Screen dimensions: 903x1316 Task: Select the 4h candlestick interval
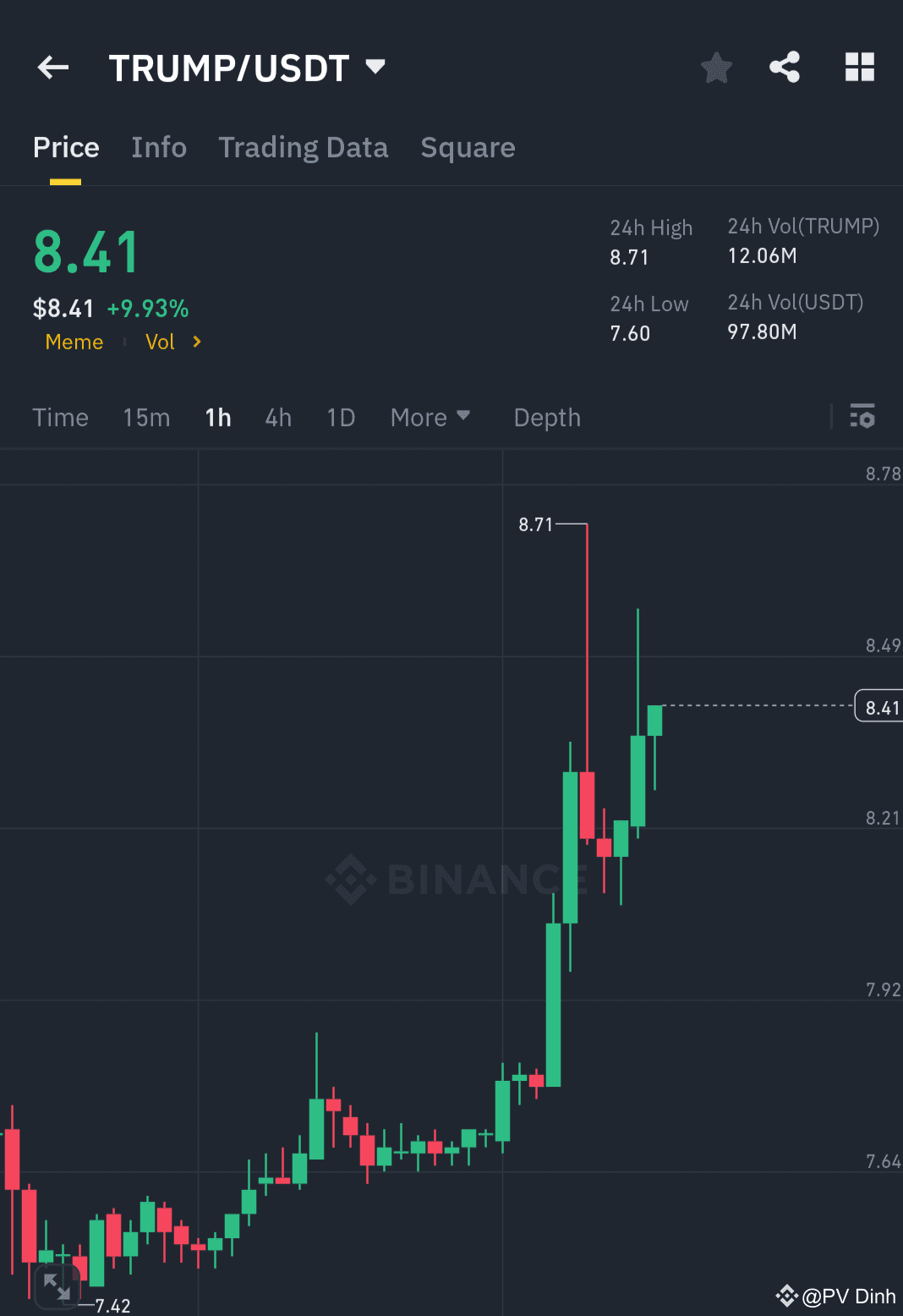click(x=277, y=417)
